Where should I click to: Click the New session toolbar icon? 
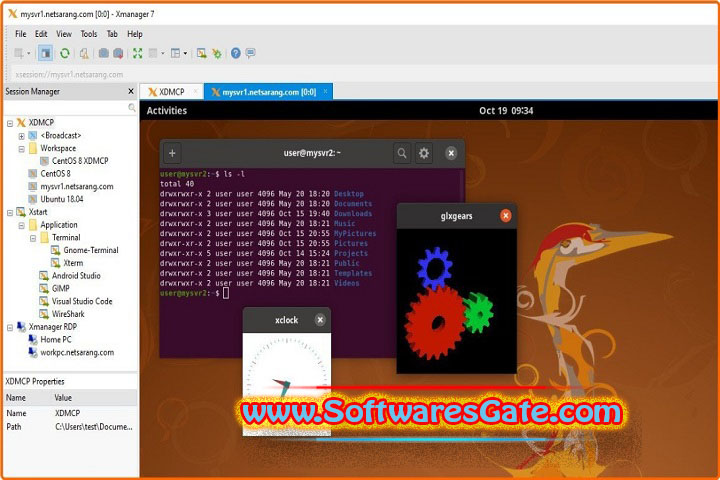pos(18,53)
